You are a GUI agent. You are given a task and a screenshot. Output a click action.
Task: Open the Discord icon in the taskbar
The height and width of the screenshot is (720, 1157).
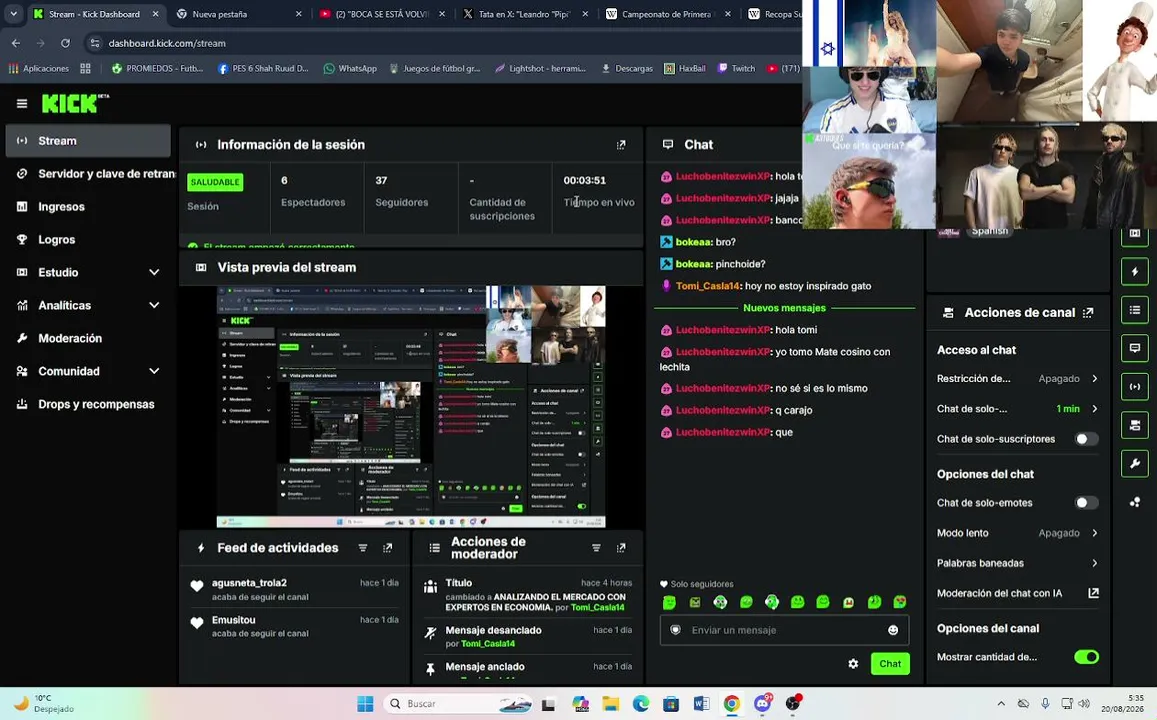[x=762, y=704]
